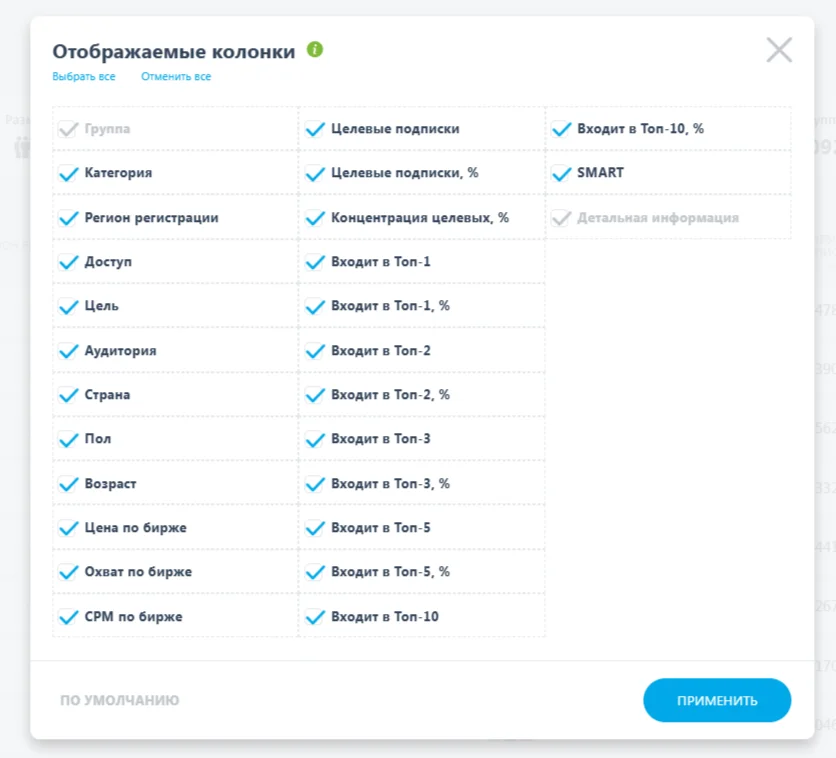Apply changes with ПРИМЕНИТЬ button

(717, 700)
